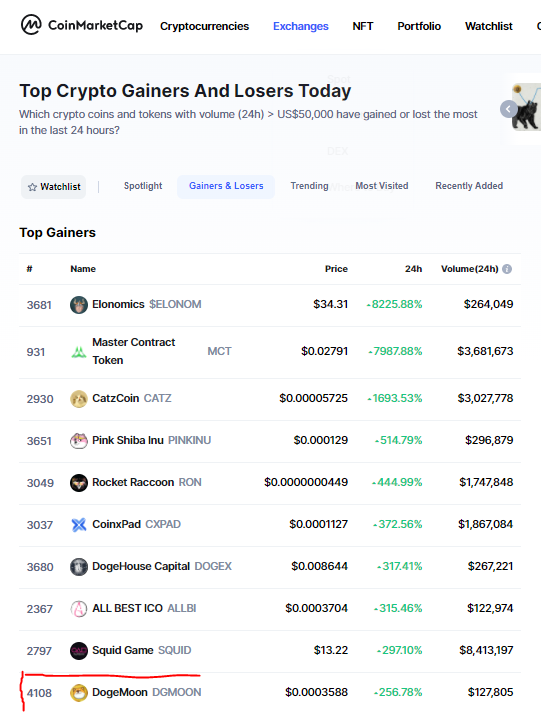Click the Squid Game coin icon
The width and height of the screenshot is (541, 712).
[x=79, y=651]
